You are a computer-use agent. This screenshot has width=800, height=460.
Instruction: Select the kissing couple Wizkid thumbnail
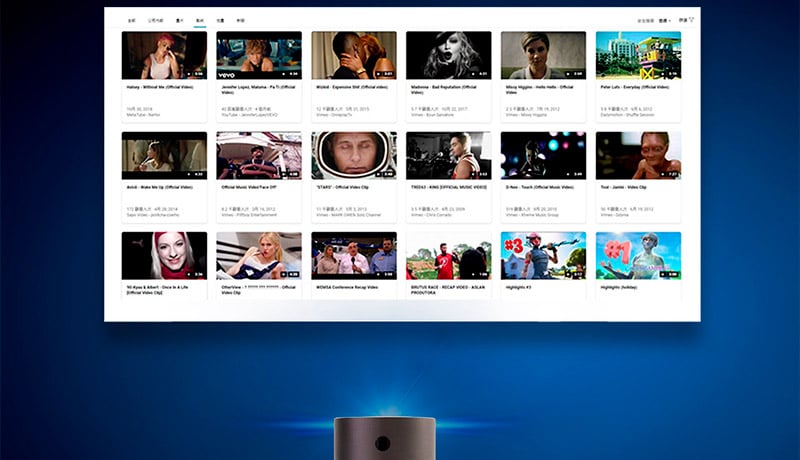(x=354, y=55)
